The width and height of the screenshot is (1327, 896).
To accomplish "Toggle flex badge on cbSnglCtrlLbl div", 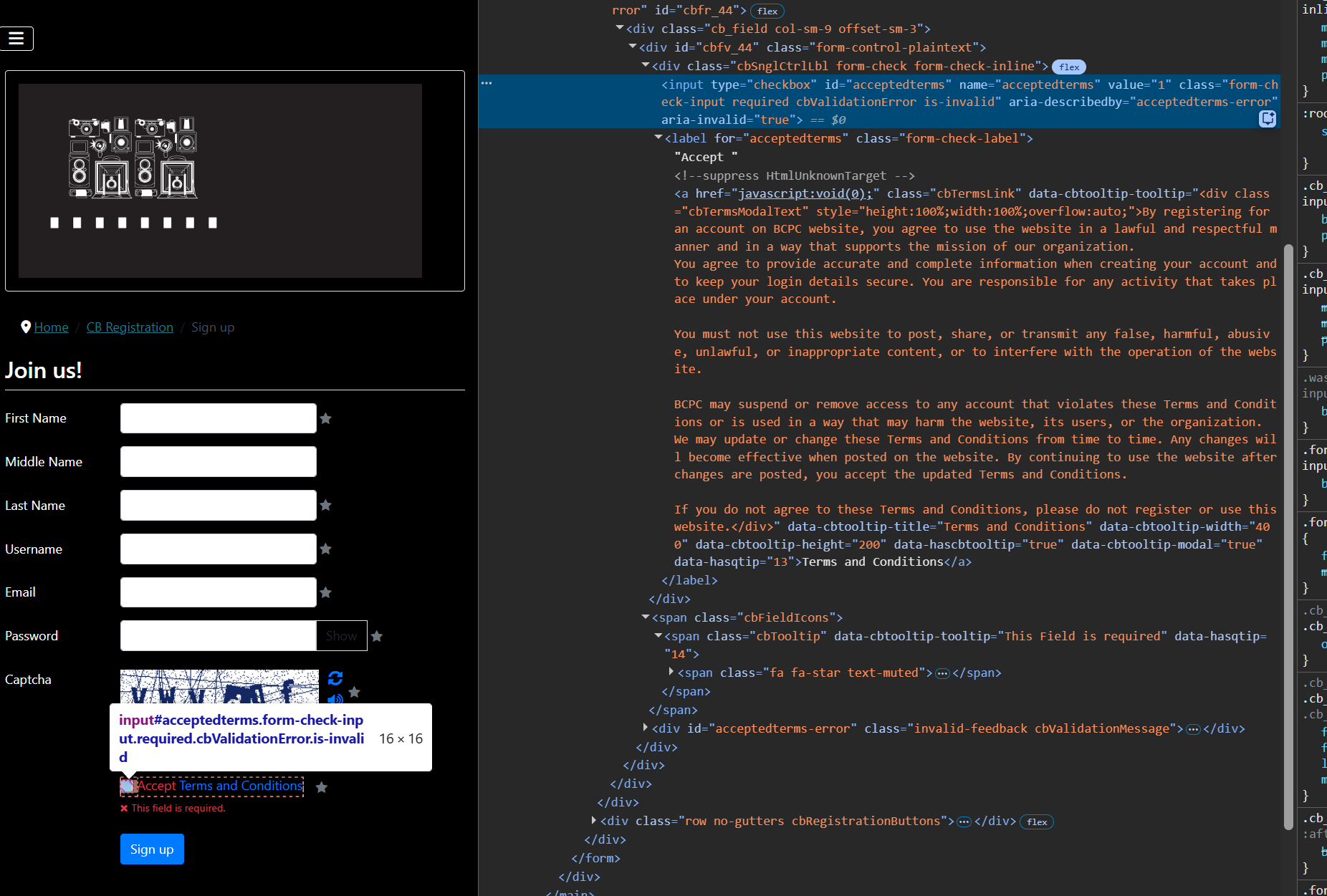I will click(x=1068, y=67).
